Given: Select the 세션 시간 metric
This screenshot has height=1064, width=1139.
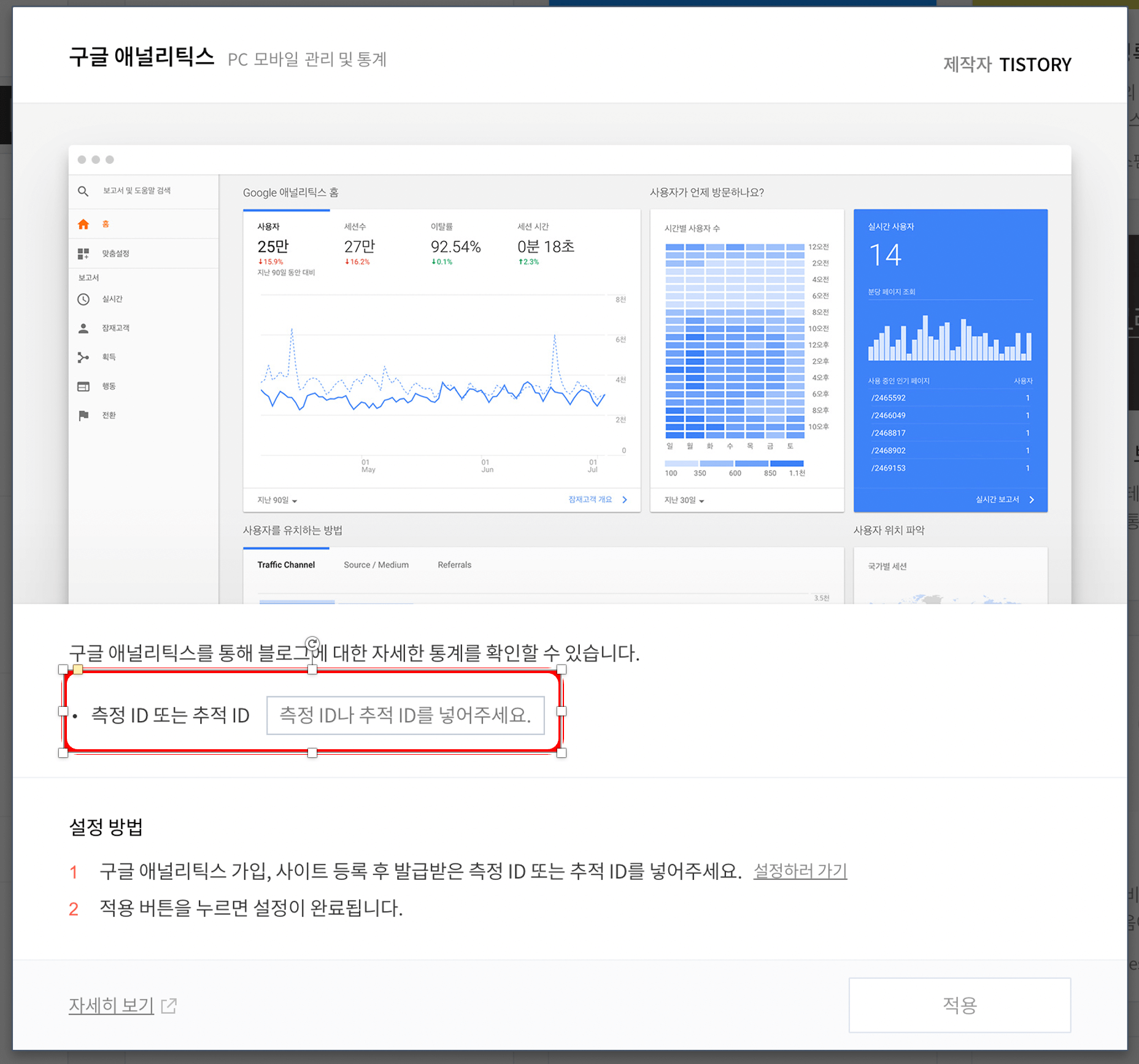Looking at the screenshot, I should 546,245.
